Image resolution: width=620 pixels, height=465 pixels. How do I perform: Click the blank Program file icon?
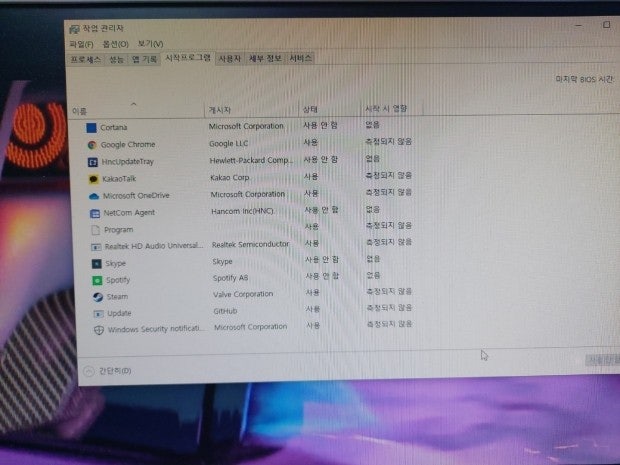click(95, 230)
